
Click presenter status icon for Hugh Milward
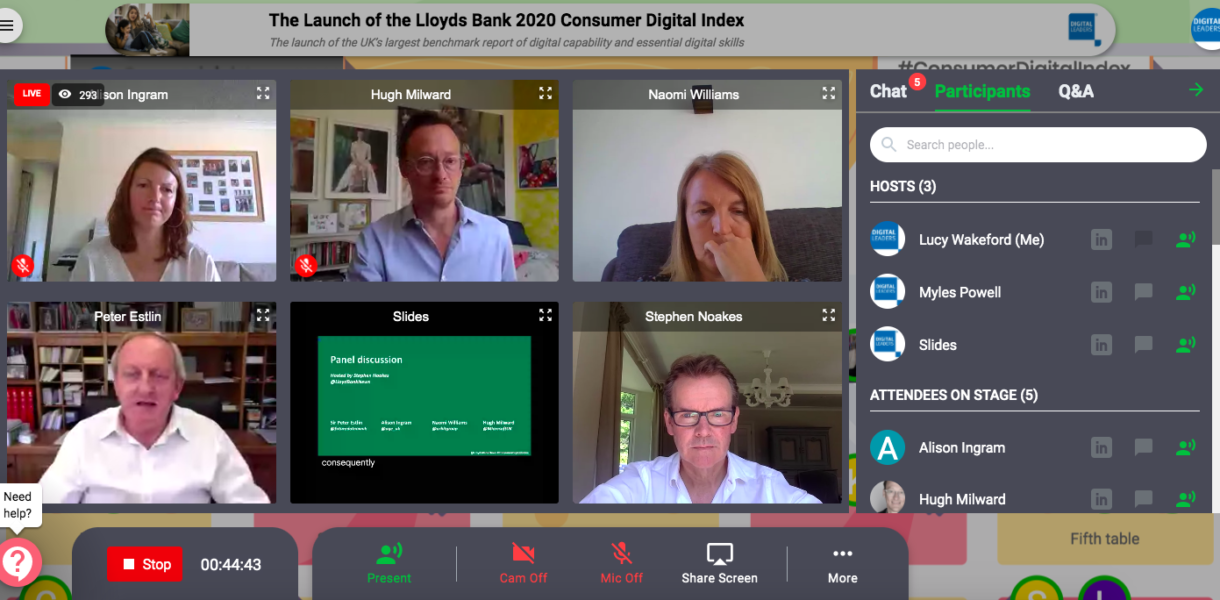1185,499
